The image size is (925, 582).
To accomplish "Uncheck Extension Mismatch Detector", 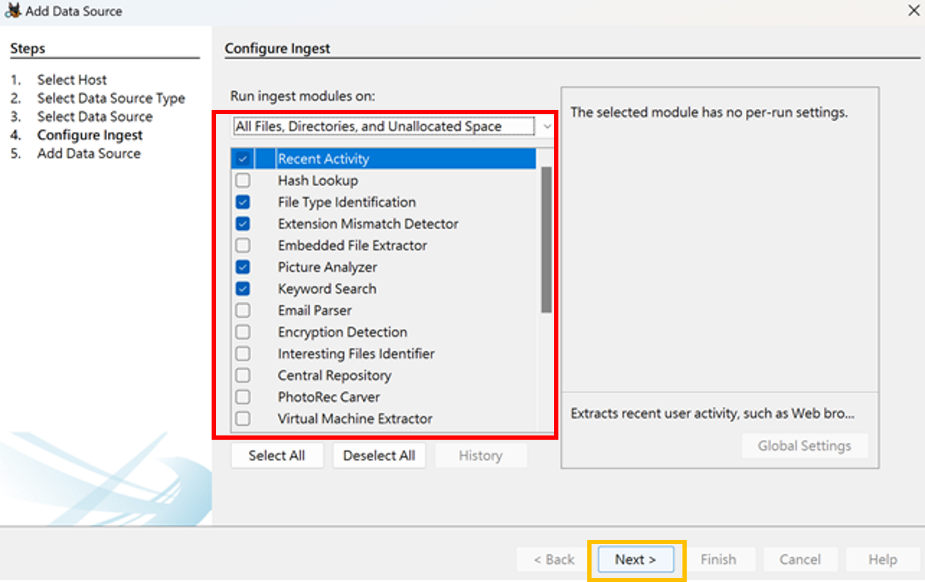I will (242, 224).
